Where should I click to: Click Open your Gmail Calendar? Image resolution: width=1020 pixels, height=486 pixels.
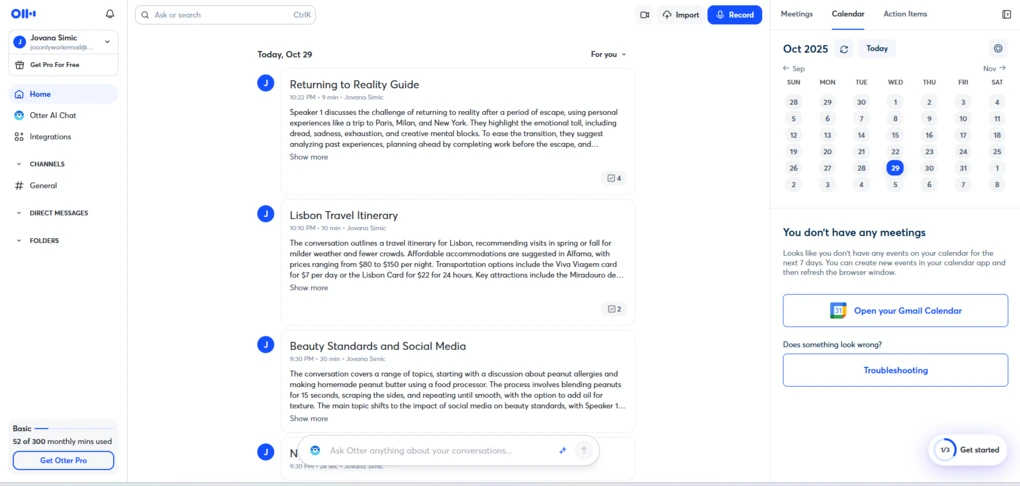coord(895,311)
